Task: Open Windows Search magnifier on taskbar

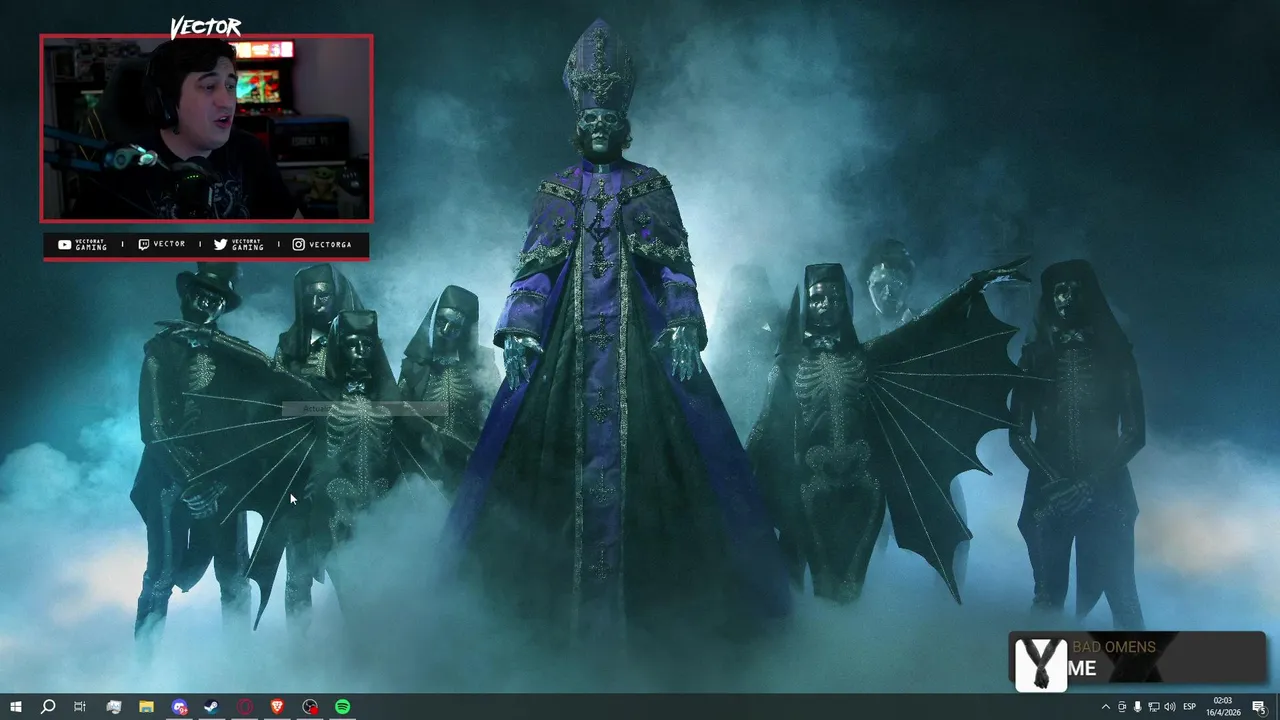Action: pyautogui.click(x=47, y=707)
